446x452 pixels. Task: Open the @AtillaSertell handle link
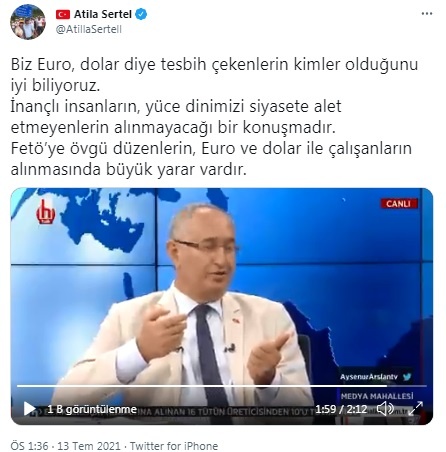tap(89, 29)
